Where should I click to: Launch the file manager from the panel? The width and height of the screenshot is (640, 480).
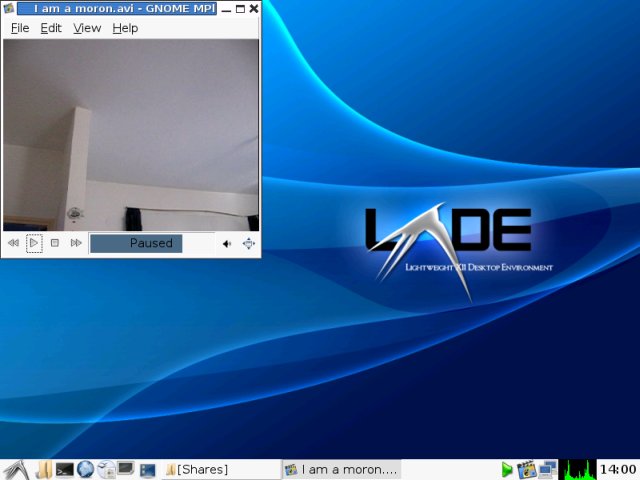coord(43,470)
